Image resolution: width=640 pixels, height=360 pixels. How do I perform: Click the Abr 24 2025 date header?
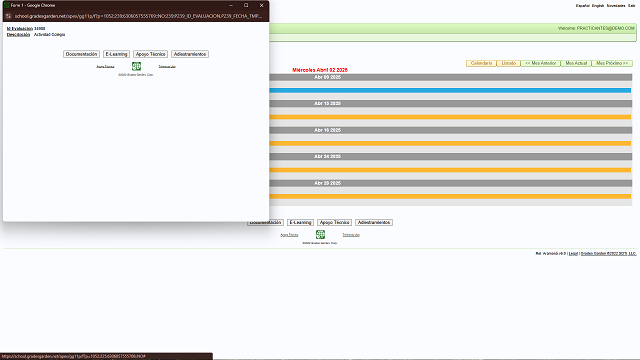pos(327,156)
